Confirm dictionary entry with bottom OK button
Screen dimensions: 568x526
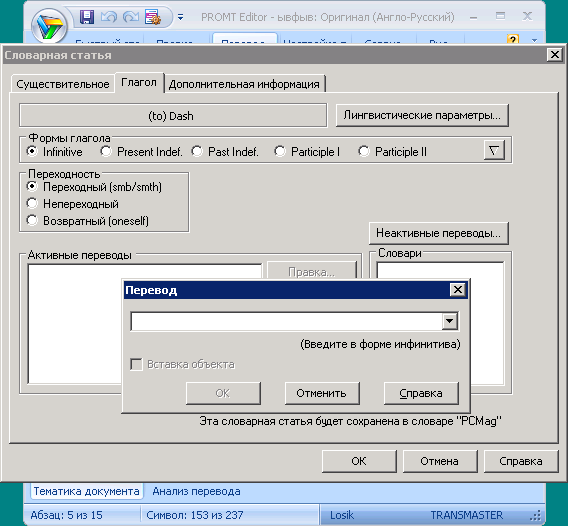coord(359,461)
